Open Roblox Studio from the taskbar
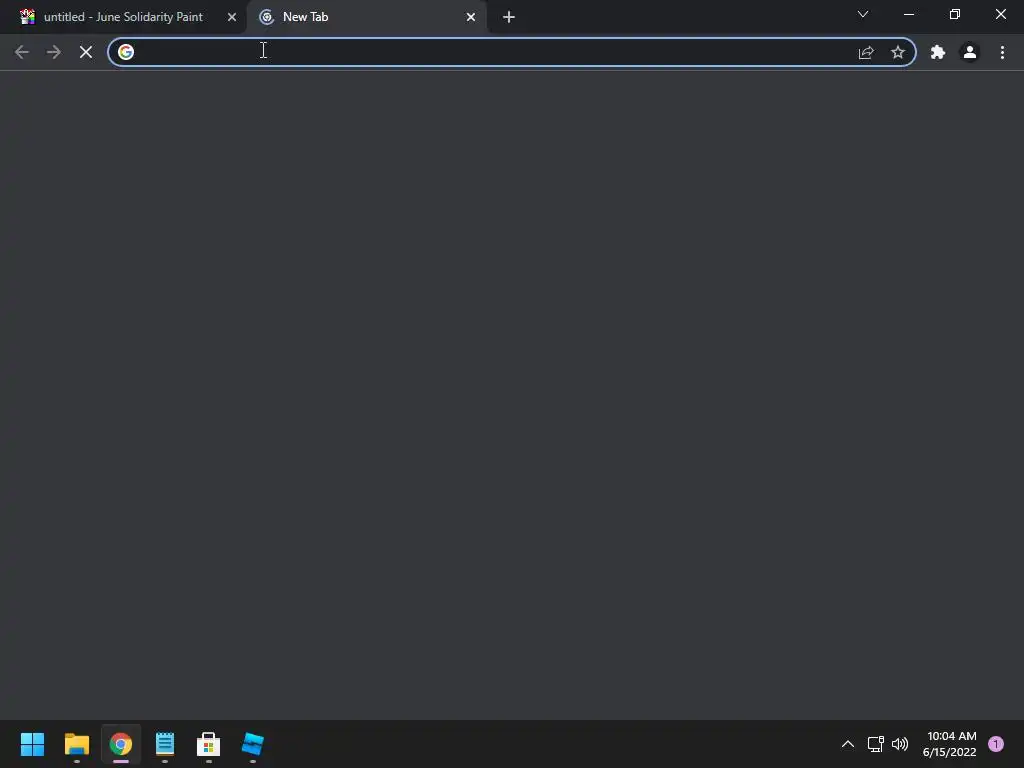Viewport: 1024px width, 768px height. click(253, 744)
